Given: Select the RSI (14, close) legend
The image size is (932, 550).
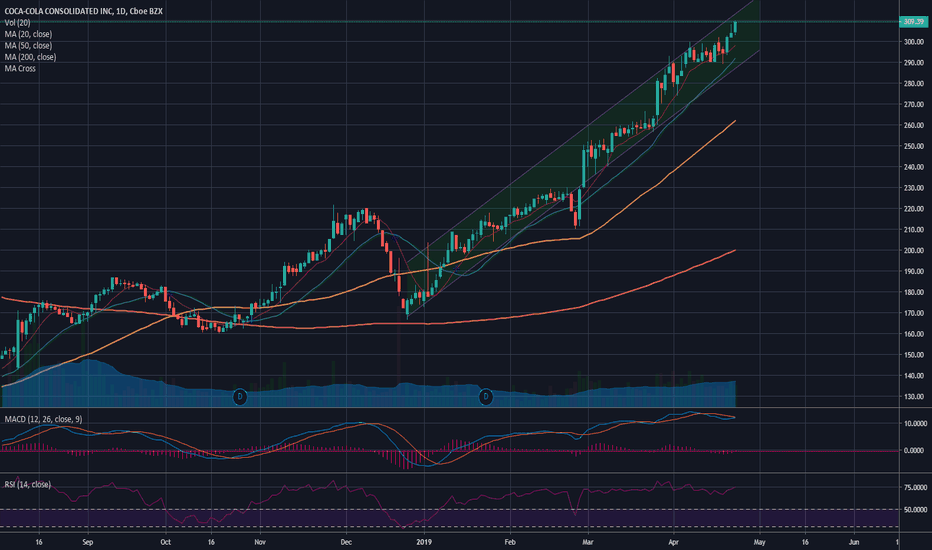Looking at the screenshot, I should click(x=27, y=485).
